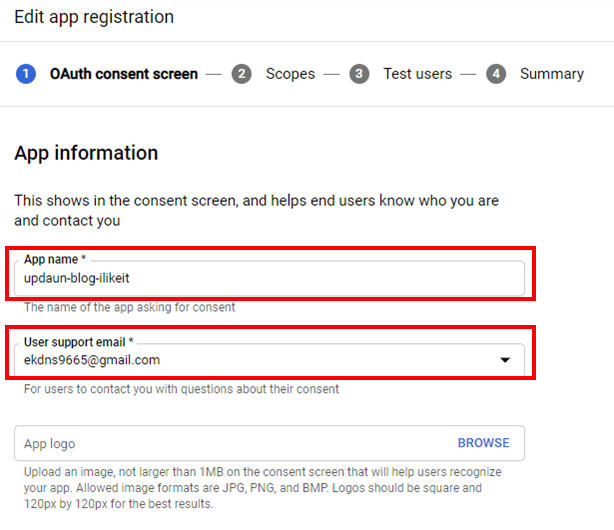Click the App logo field

click(x=269, y=443)
